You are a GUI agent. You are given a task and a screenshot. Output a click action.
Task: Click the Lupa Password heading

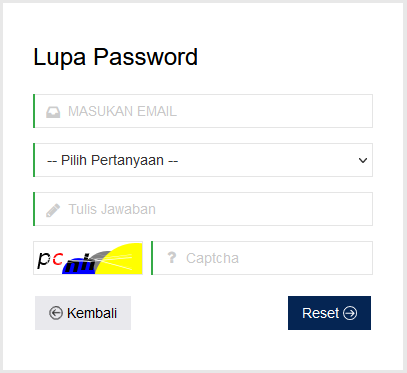115,57
